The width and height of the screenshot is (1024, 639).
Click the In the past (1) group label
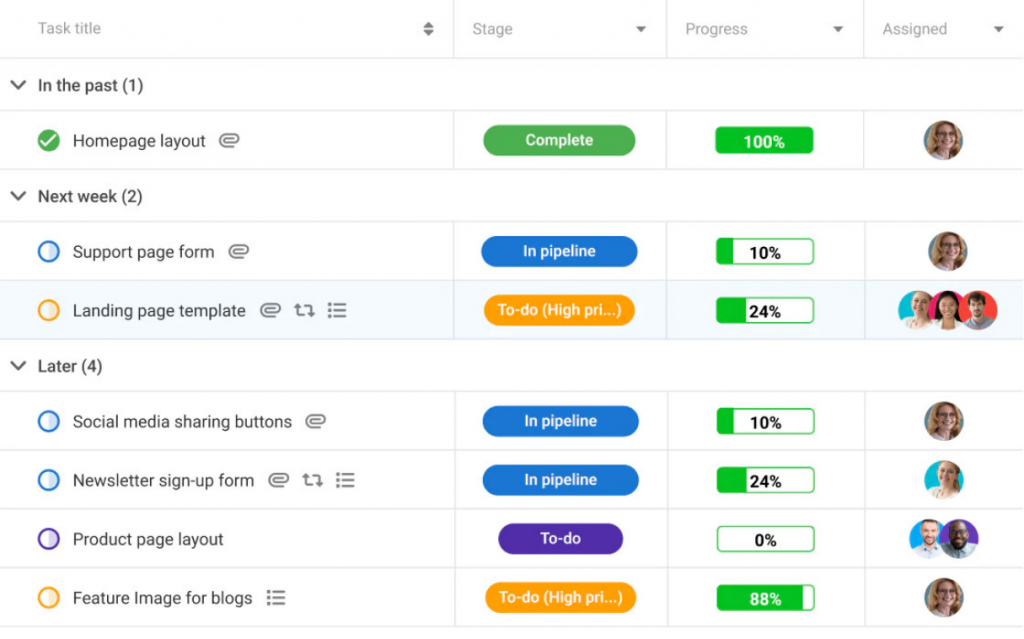click(x=91, y=85)
